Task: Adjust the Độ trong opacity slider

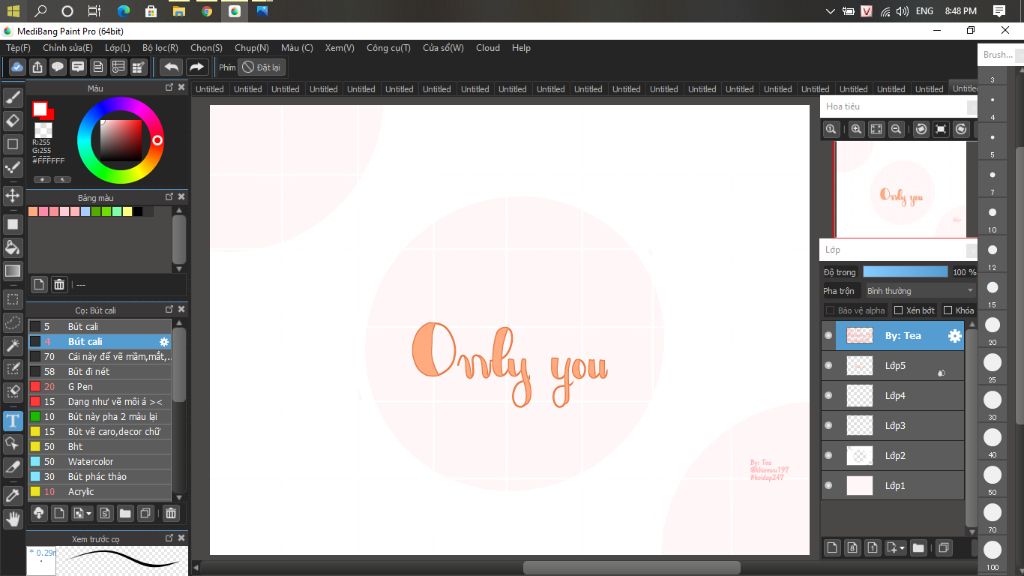Action: tap(905, 272)
